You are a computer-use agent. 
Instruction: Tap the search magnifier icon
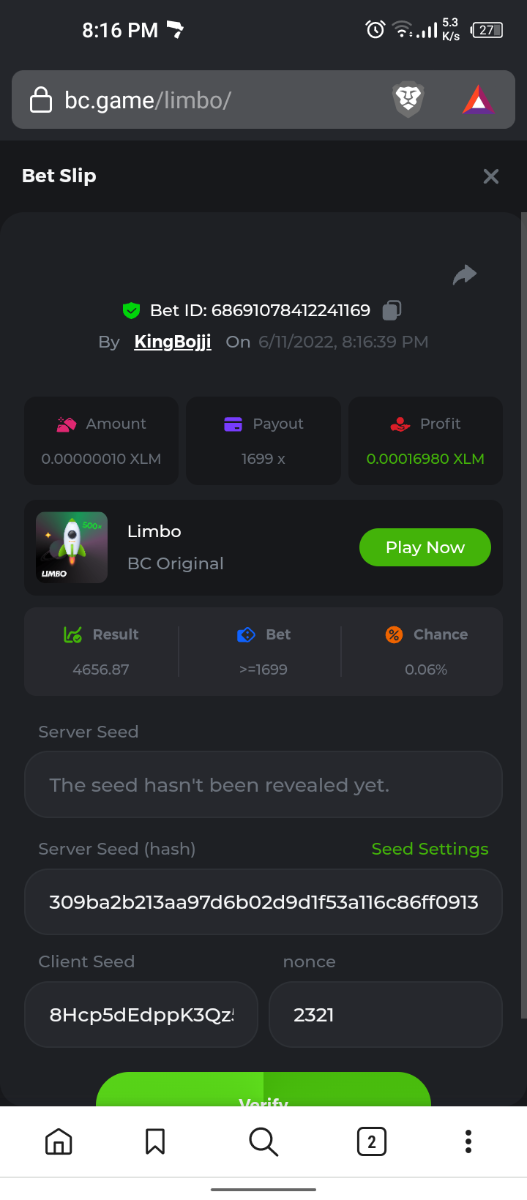coord(263,1141)
